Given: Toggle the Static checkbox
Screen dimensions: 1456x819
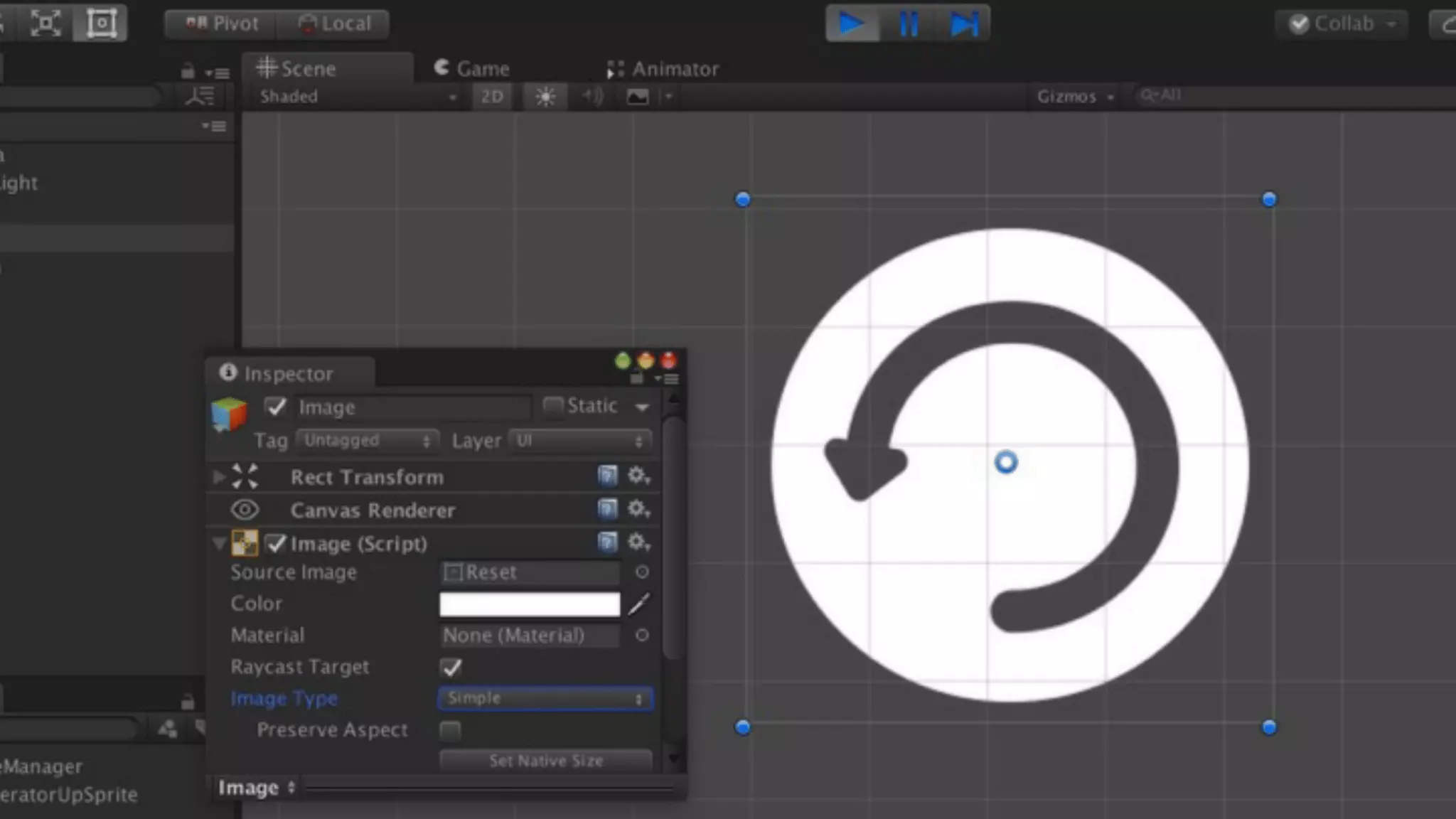Looking at the screenshot, I should tap(552, 406).
